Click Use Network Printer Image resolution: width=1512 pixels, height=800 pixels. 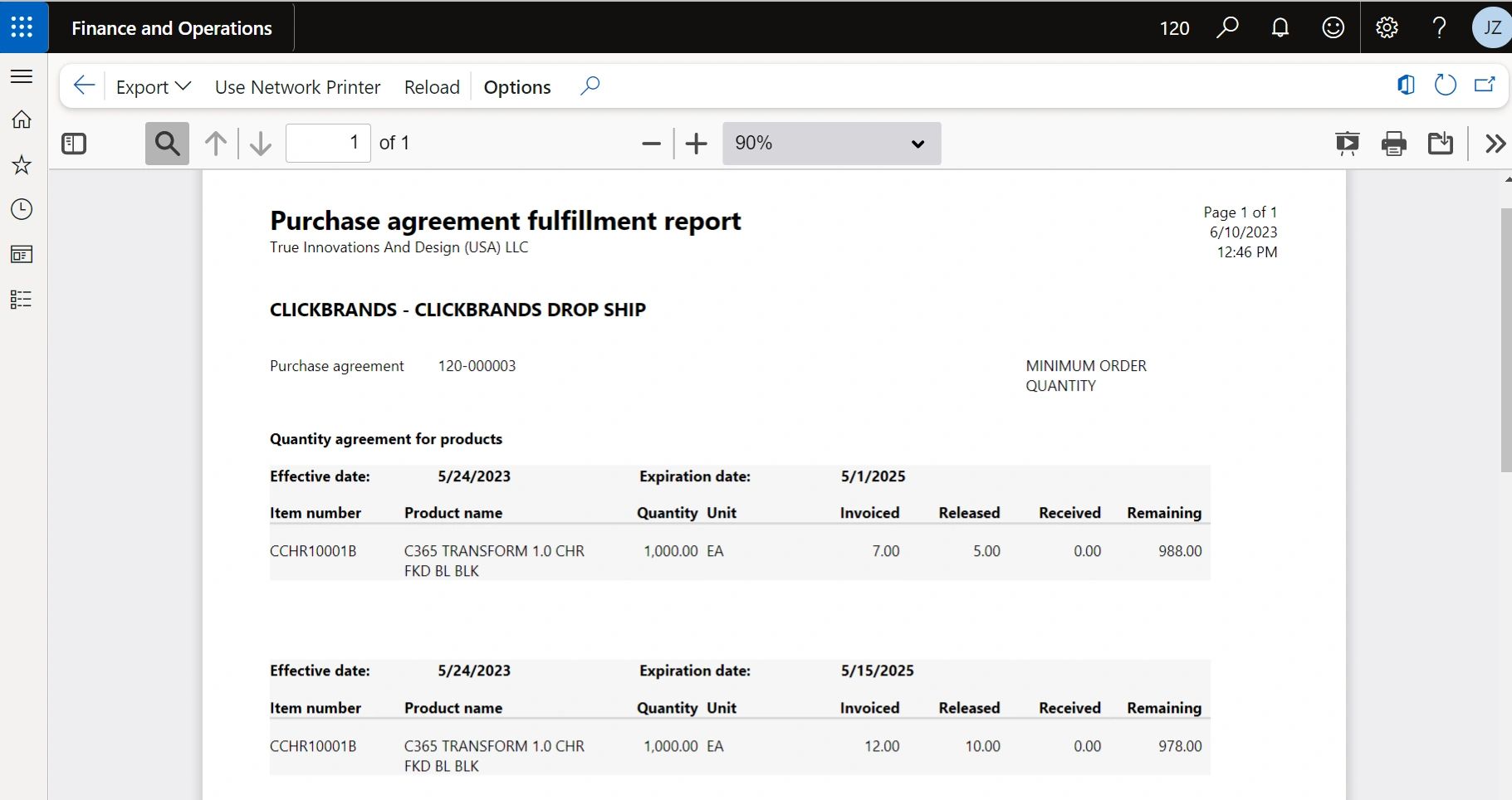[x=297, y=87]
